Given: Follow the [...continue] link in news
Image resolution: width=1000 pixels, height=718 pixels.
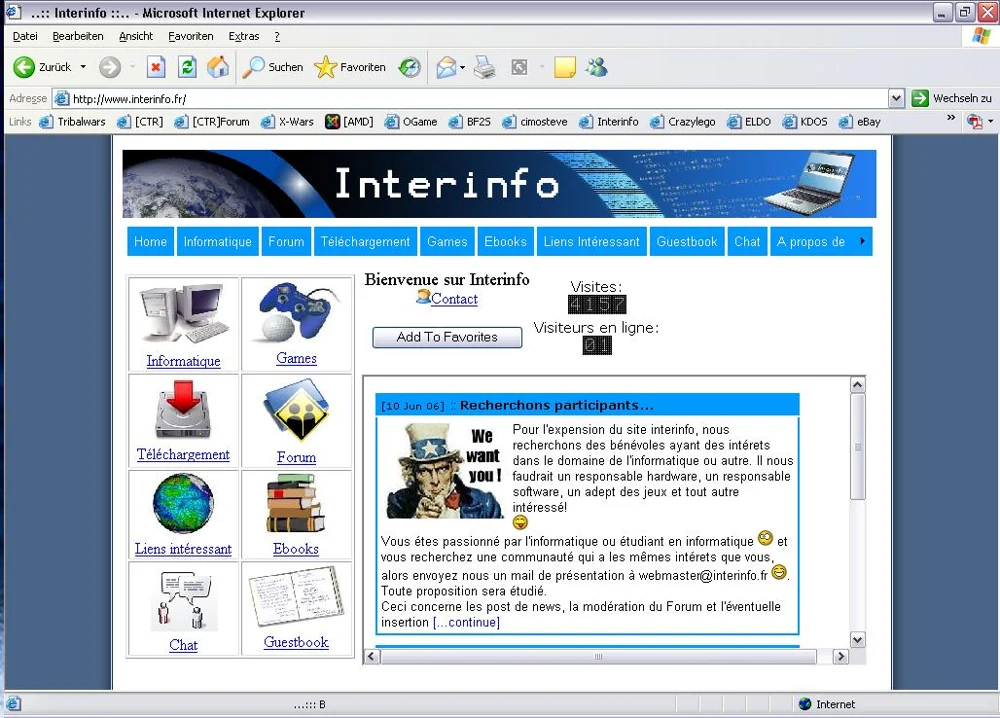Looking at the screenshot, I should coord(466,622).
